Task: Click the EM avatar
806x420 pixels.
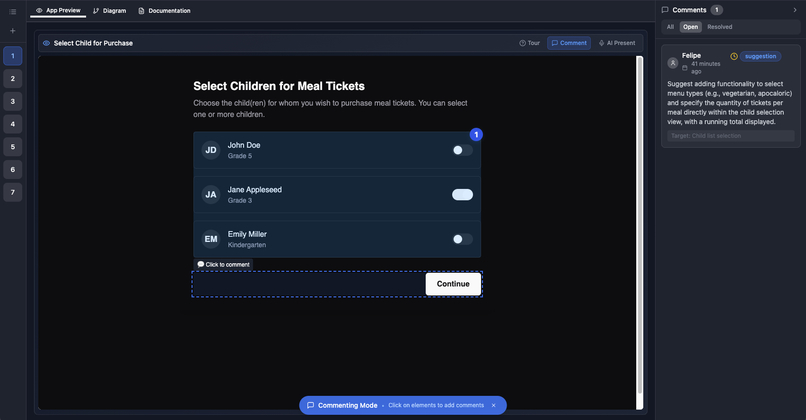Action: click(211, 239)
